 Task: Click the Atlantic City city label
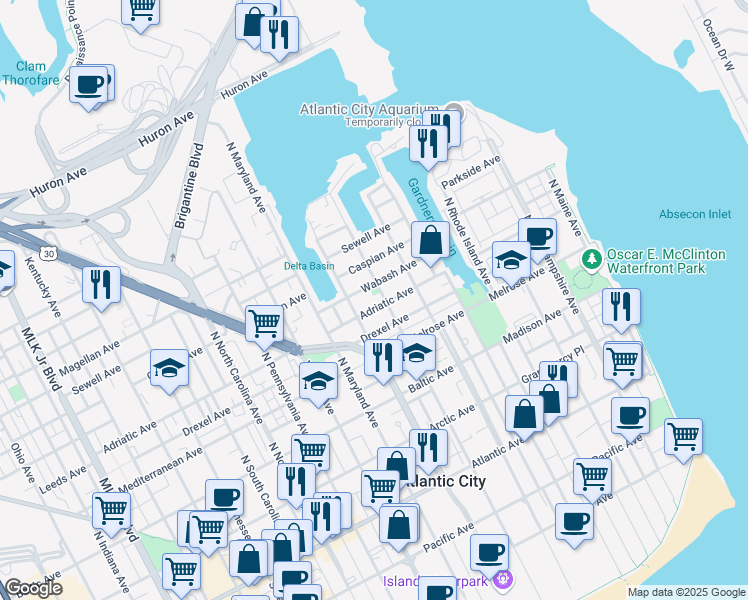[x=444, y=481]
